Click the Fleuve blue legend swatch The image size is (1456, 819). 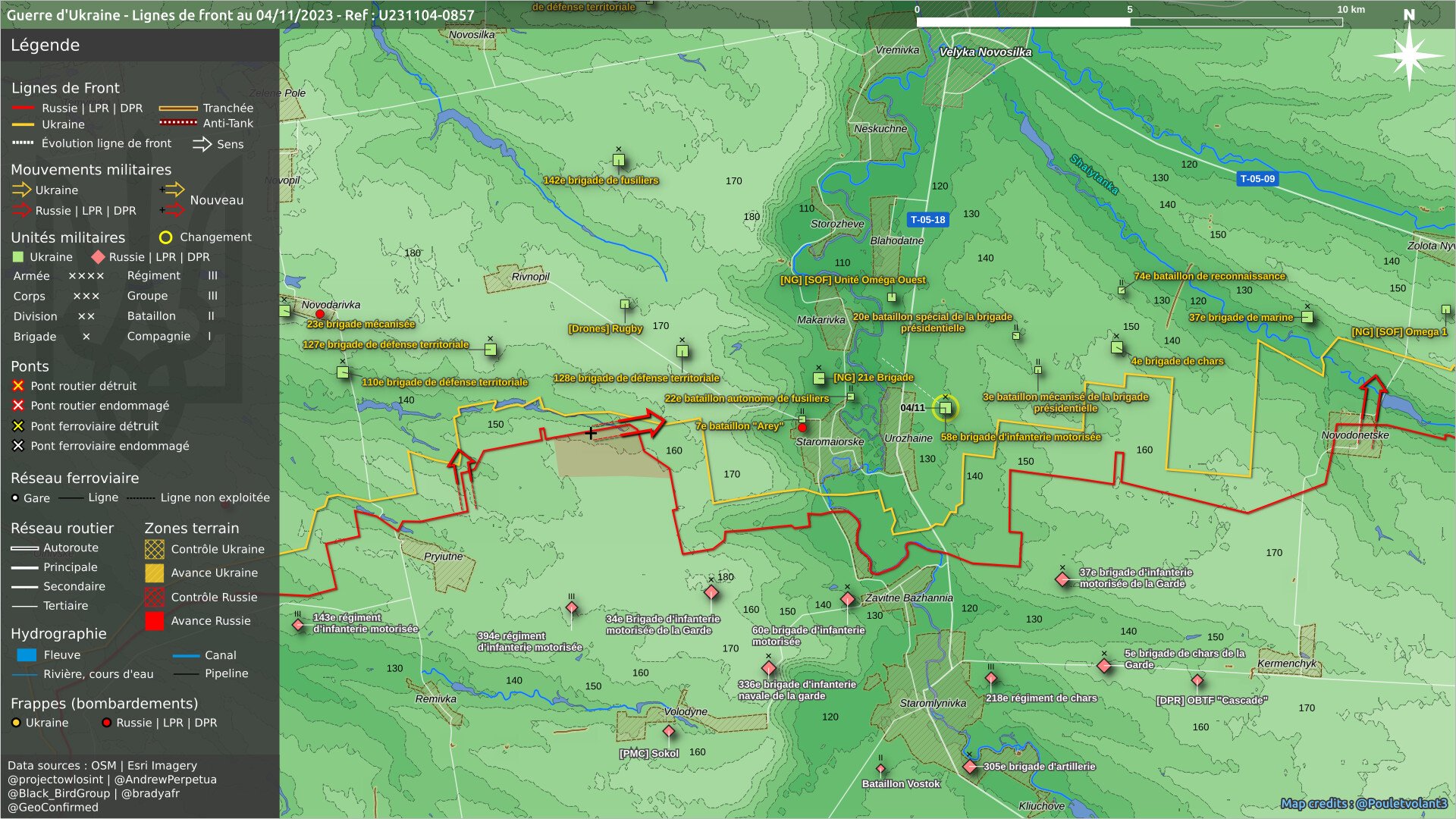coord(27,655)
